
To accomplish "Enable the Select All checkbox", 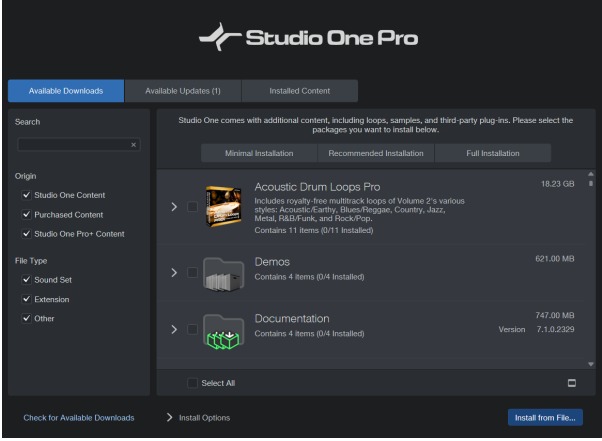I will (x=192, y=383).
